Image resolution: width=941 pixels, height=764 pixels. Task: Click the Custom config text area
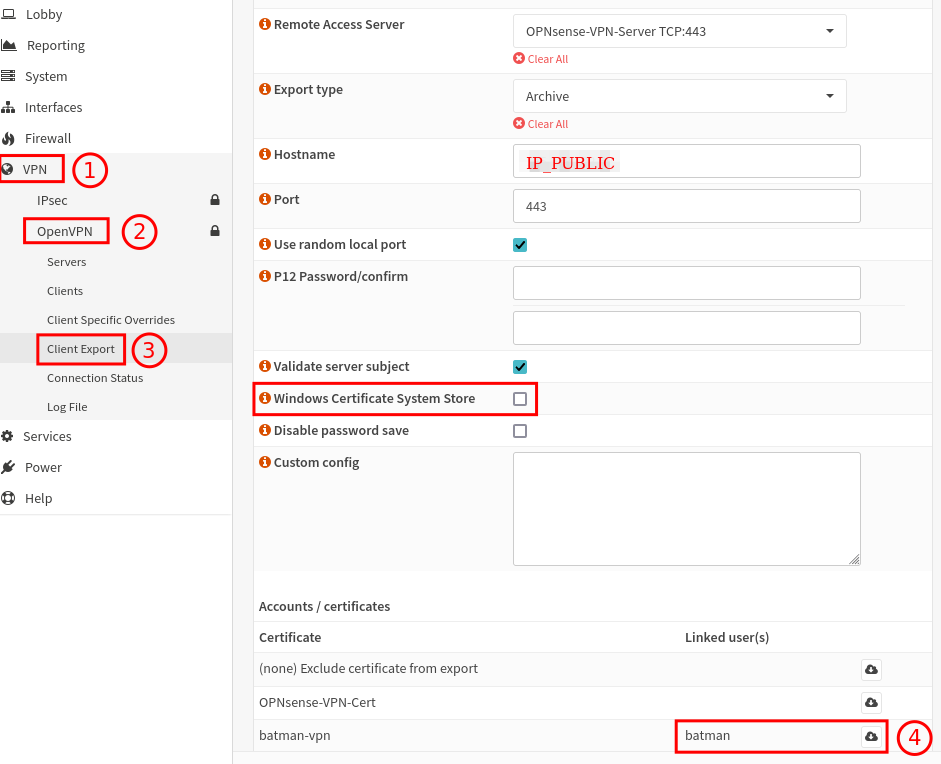pos(687,509)
